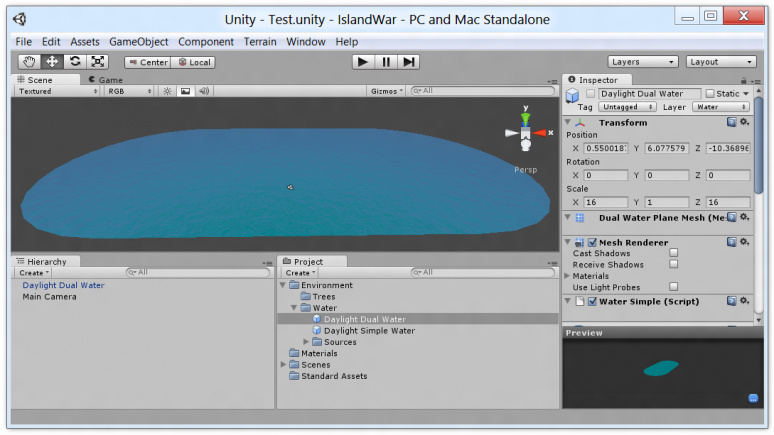
Task: Open Water Simple script gear menu
Action: tap(744, 301)
